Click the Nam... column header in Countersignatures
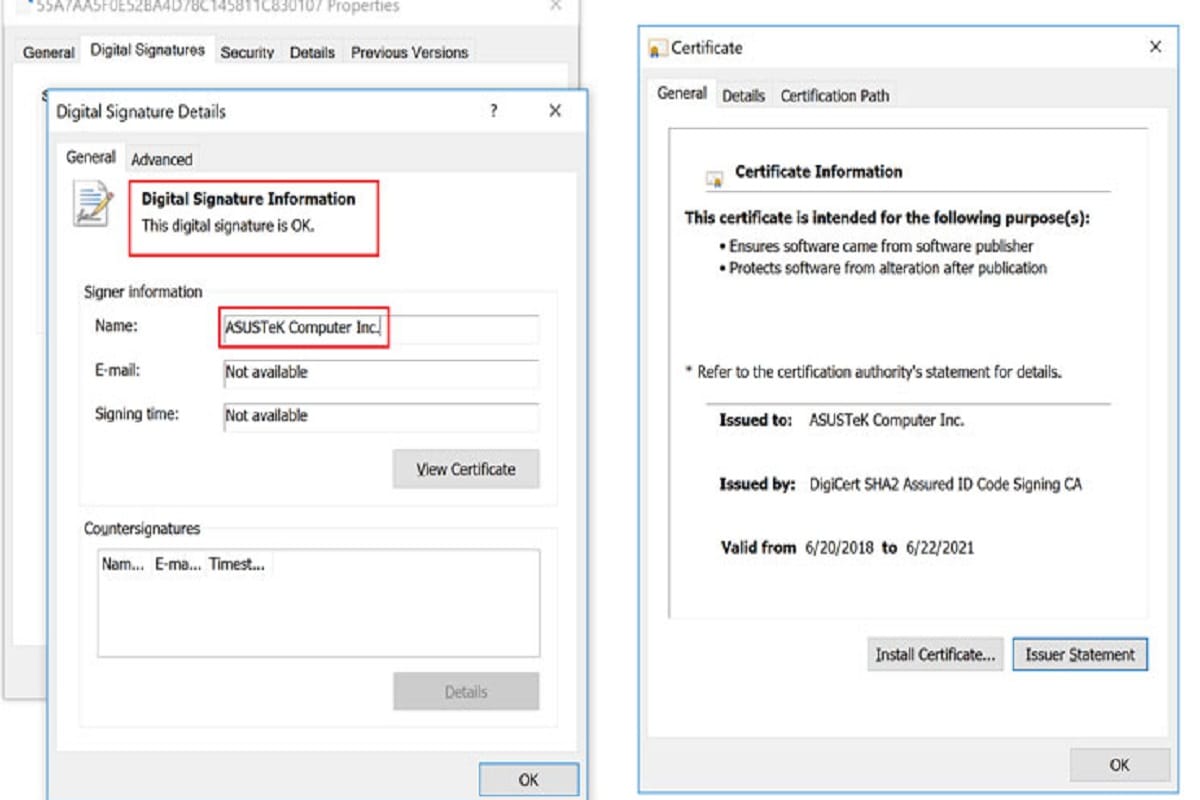1200x800 pixels. pyautogui.click(x=123, y=564)
